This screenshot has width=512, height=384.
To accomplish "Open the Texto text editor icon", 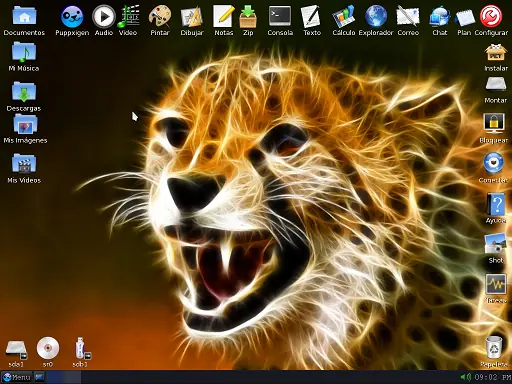I will point(311,16).
